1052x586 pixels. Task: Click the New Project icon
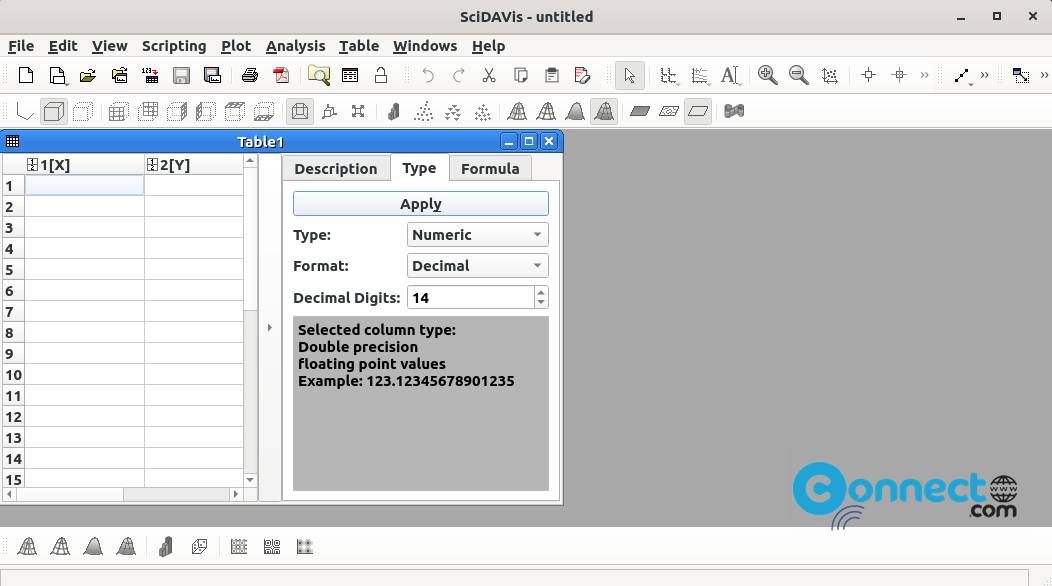(25, 75)
